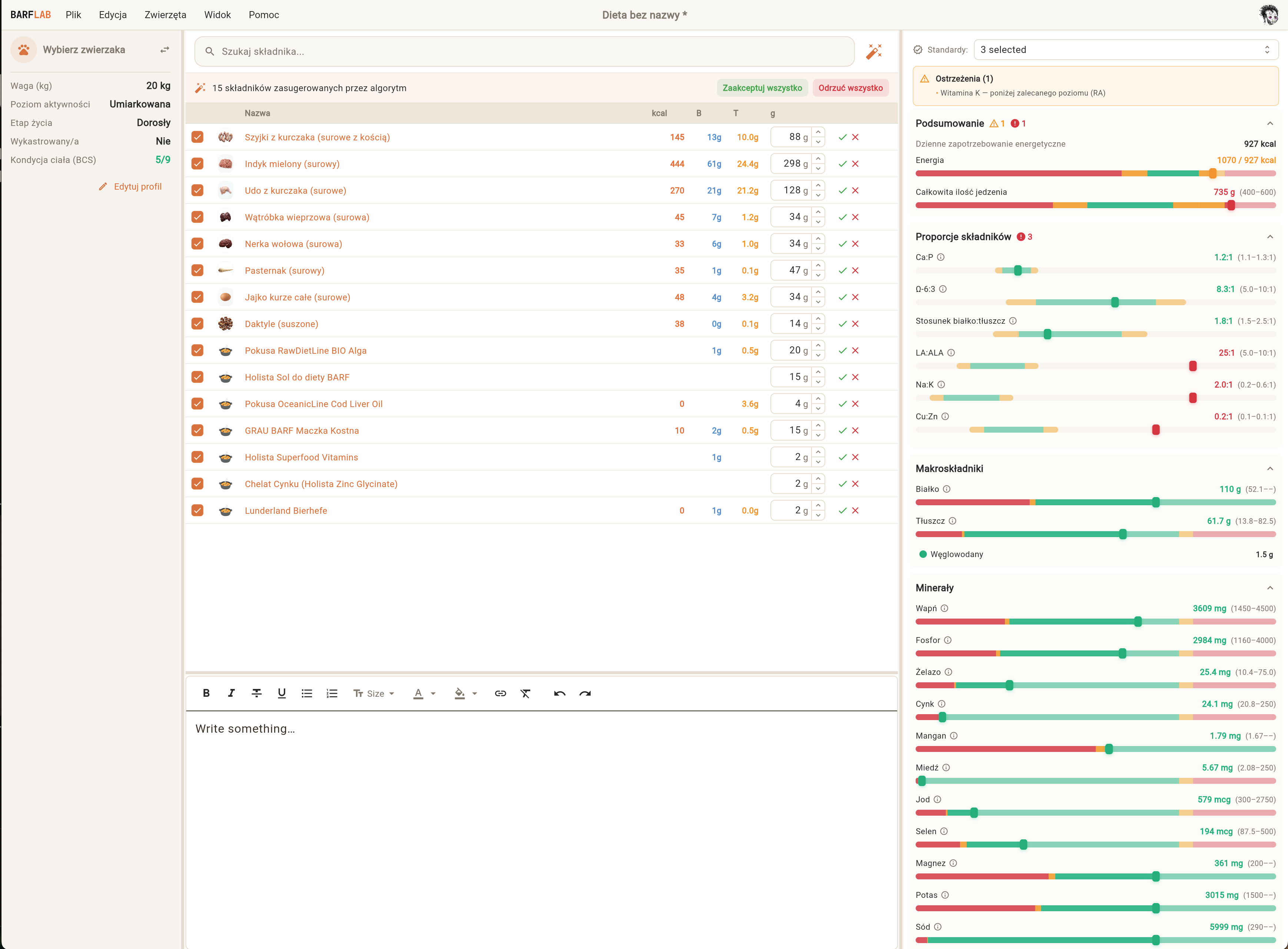Accept Pasternak suggestion with green checkmark
The height and width of the screenshot is (949, 1288).
click(842, 270)
